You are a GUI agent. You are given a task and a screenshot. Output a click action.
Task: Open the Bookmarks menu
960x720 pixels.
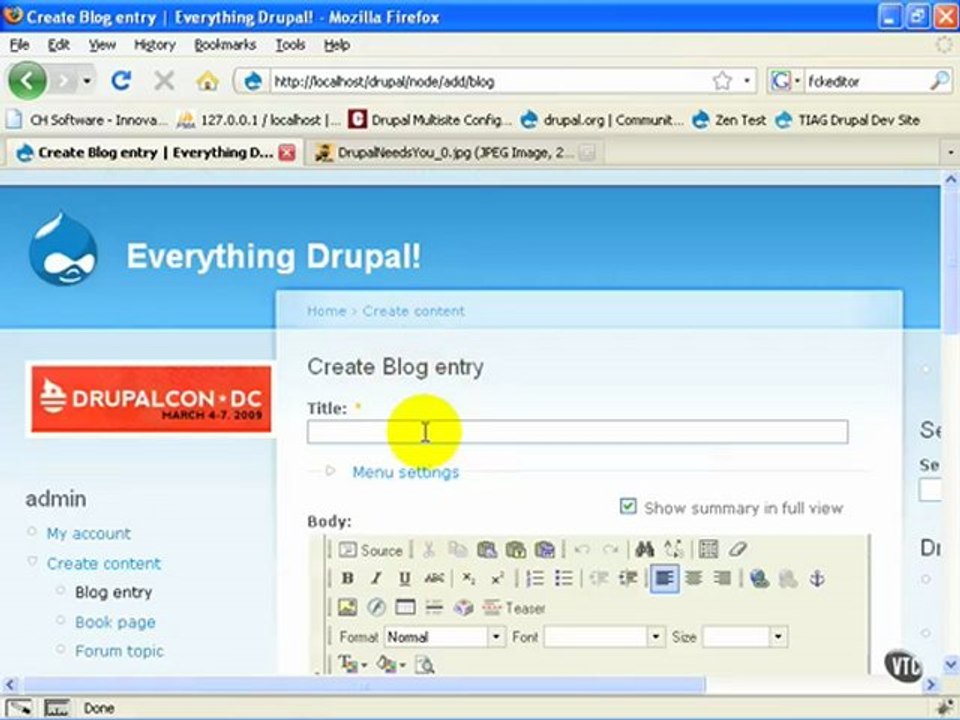tap(225, 45)
